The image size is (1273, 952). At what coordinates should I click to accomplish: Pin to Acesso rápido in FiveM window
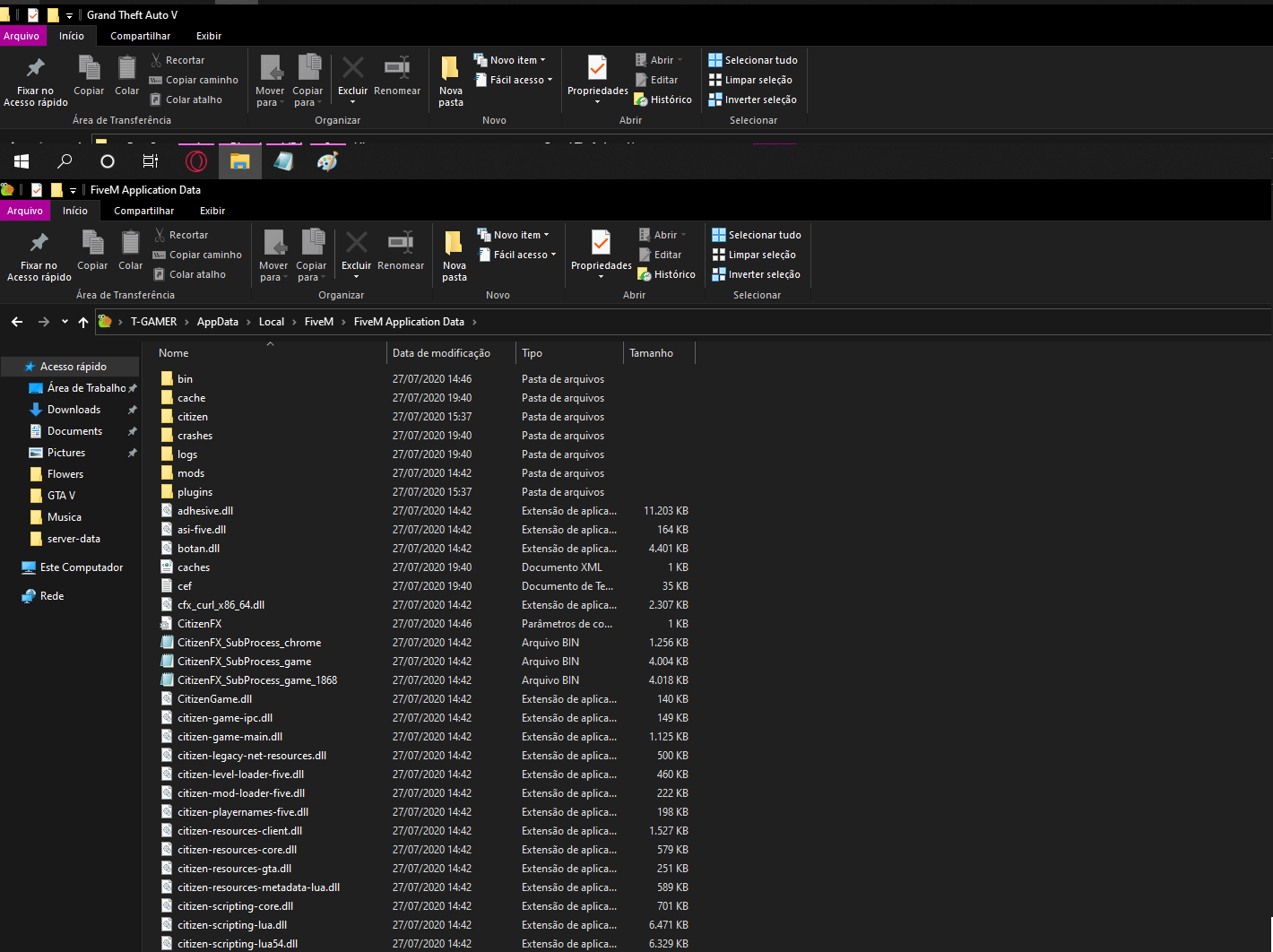[39, 256]
